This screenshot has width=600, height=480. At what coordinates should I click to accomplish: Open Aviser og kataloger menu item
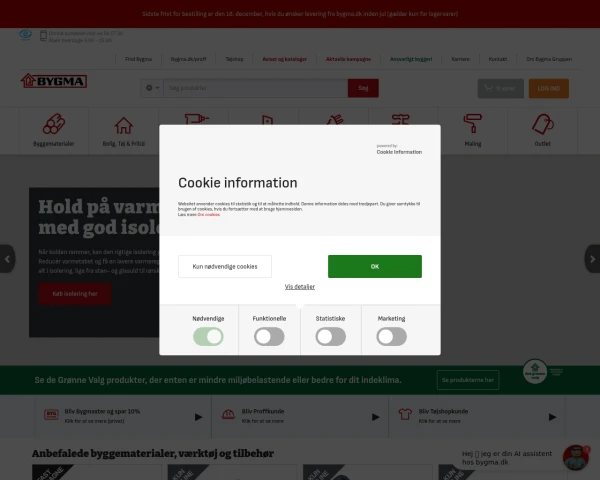pyautogui.click(x=284, y=59)
